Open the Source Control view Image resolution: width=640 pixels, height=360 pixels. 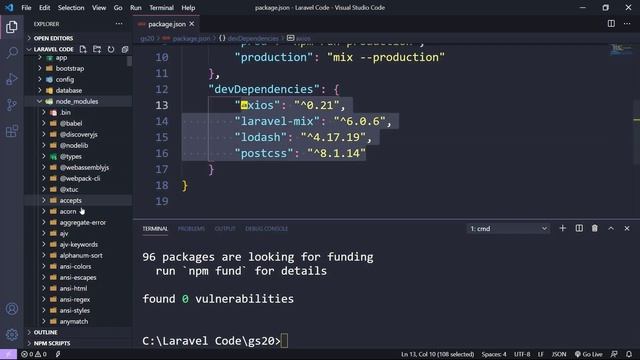tap(12, 105)
